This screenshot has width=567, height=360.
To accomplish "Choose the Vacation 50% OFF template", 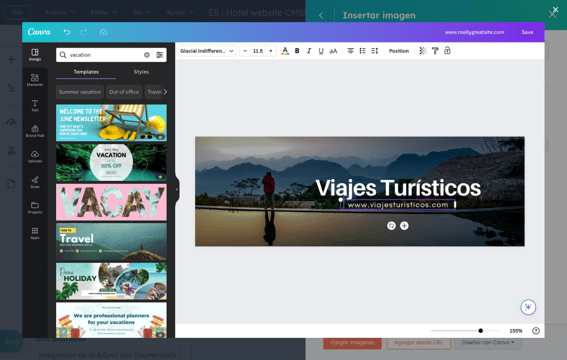I will tap(111, 162).
